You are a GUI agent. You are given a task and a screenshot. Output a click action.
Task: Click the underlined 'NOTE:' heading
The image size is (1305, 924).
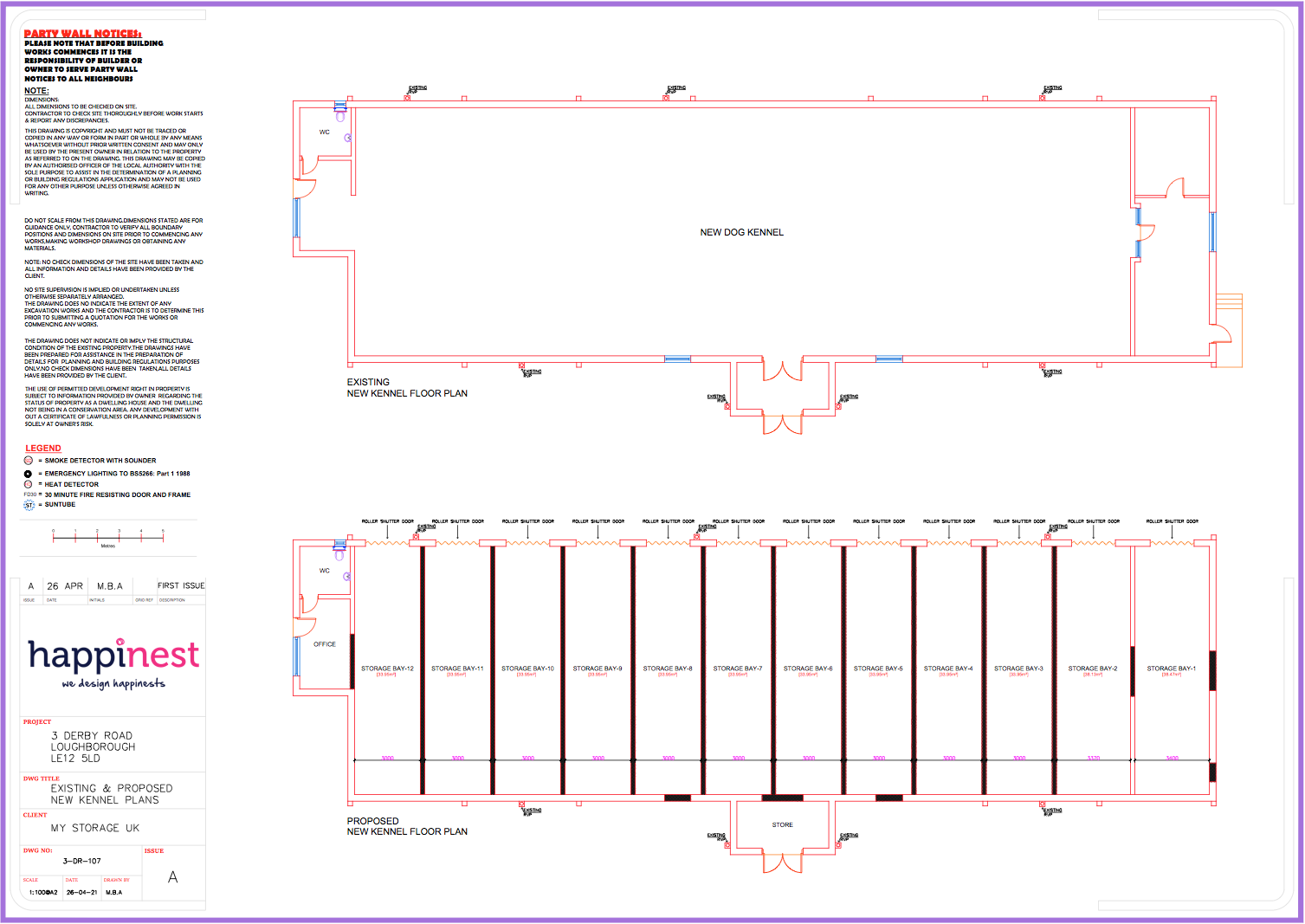[36, 90]
